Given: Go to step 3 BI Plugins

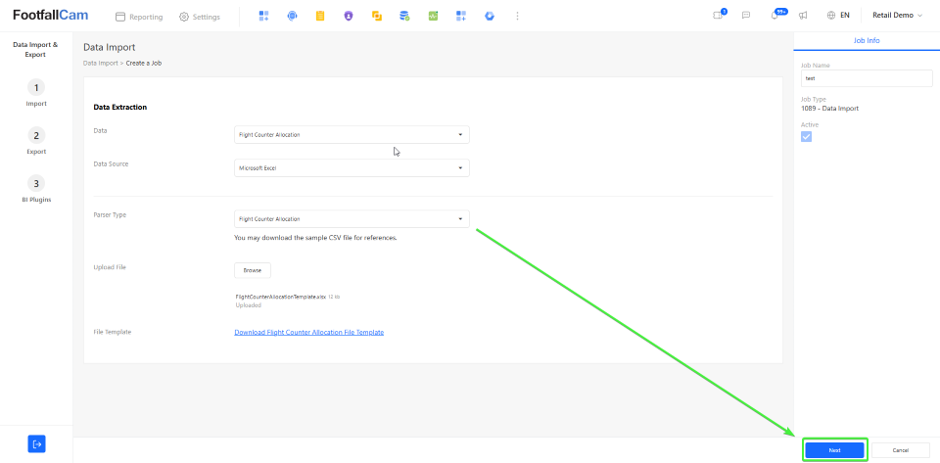Looking at the screenshot, I should (36, 189).
